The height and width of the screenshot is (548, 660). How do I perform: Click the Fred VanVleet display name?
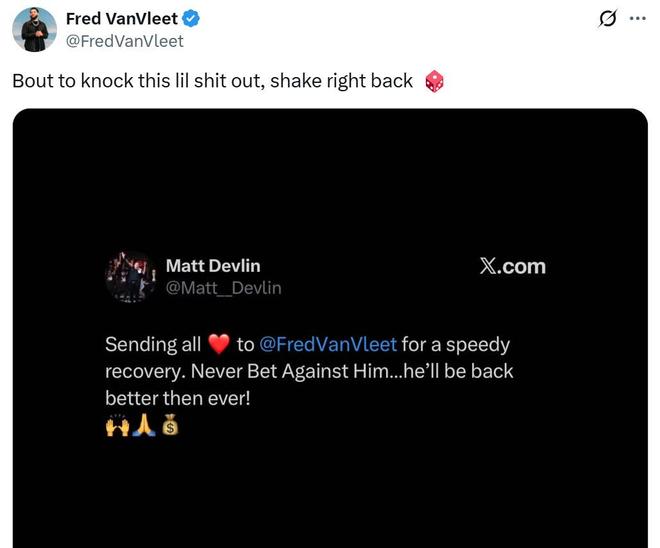point(122,19)
